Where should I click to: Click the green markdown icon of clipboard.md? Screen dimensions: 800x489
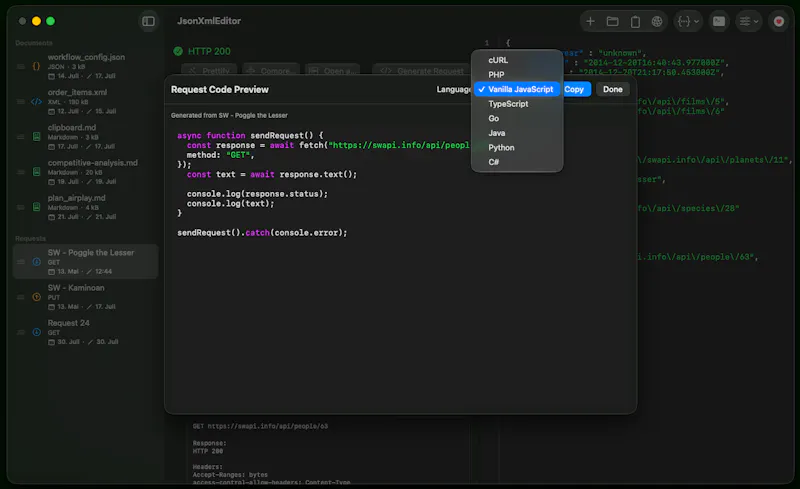(36, 137)
